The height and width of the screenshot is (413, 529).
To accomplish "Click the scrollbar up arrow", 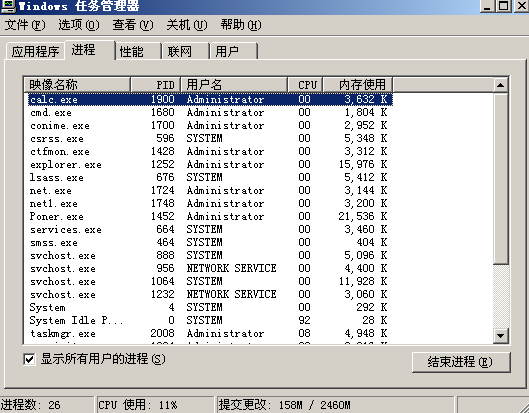I will 500,85.
